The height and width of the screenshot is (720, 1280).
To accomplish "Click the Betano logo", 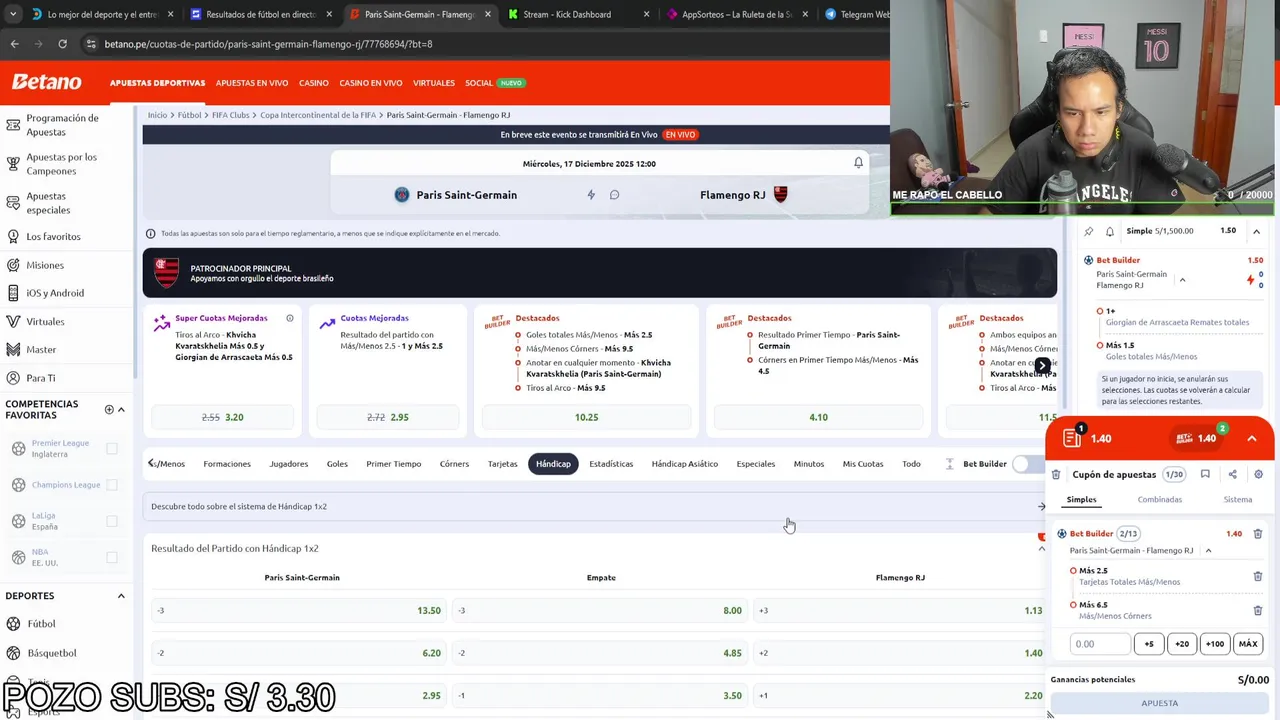I will [46, 82].
